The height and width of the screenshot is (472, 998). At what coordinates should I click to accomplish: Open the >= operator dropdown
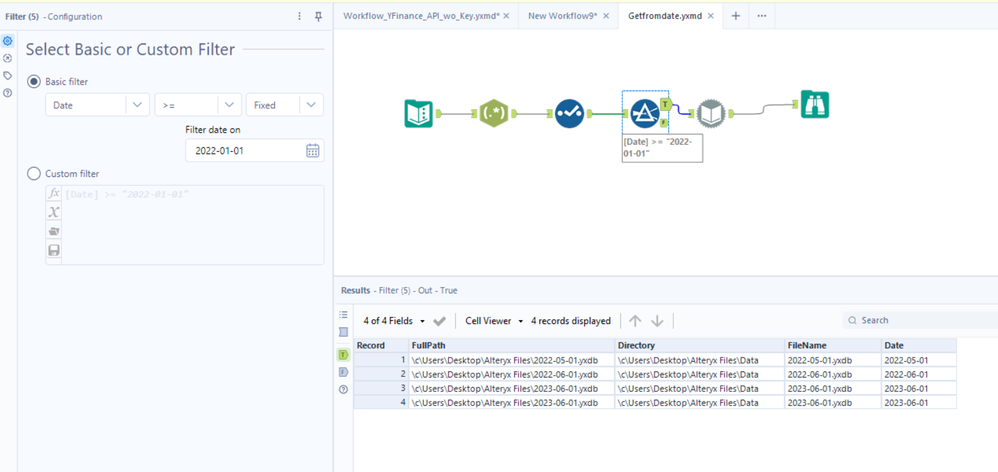pos(198,105)
